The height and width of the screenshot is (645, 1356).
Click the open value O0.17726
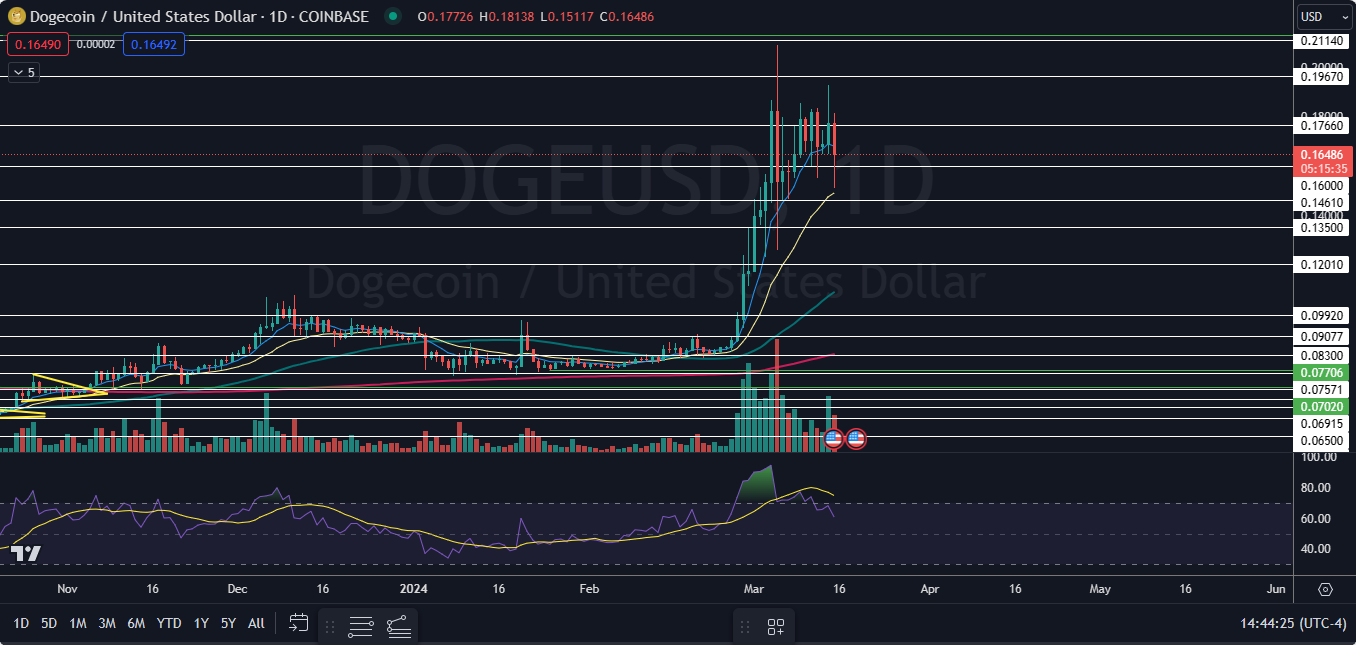tap(445, 16)
